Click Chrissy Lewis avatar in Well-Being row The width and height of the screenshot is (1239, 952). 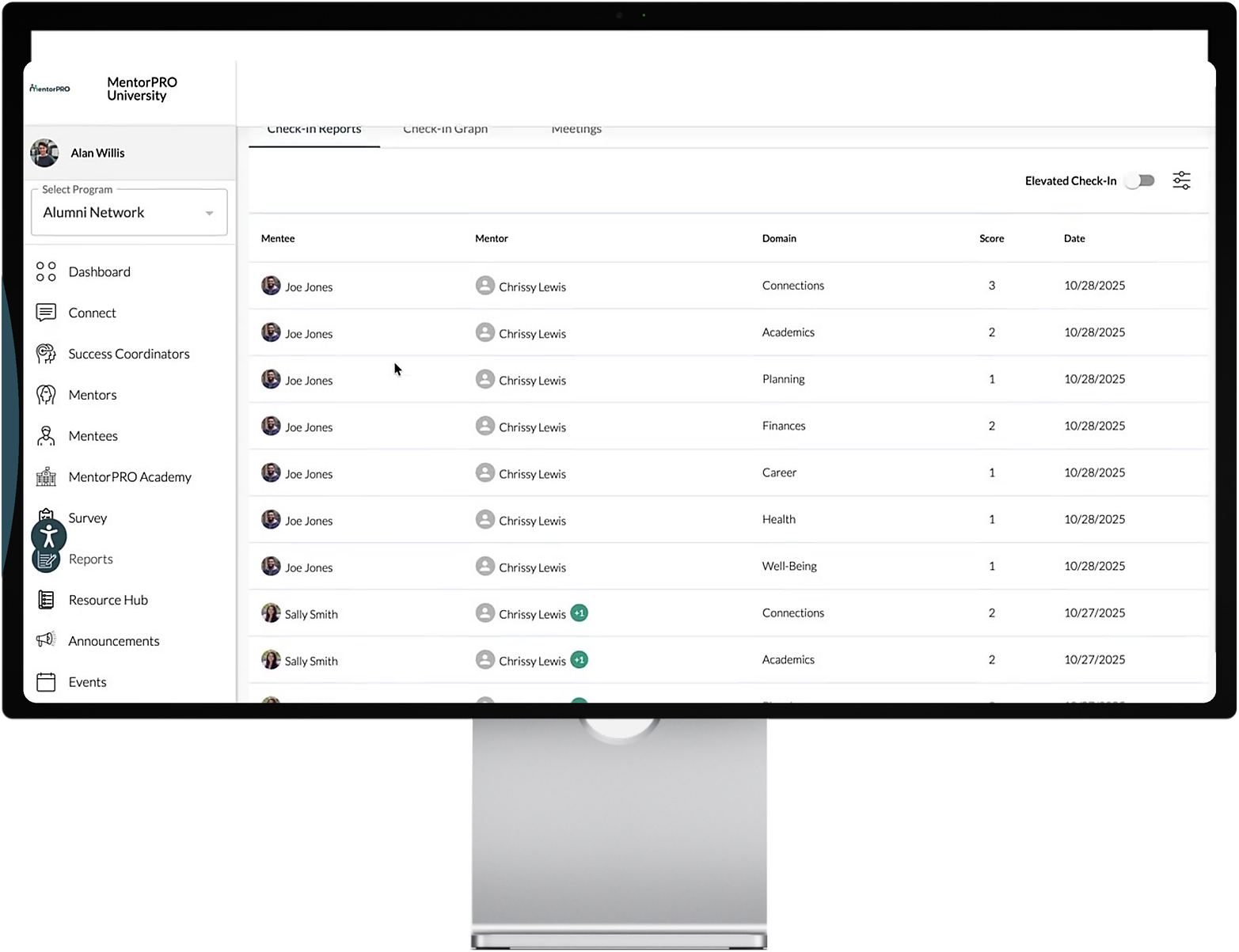pos(485,566)
